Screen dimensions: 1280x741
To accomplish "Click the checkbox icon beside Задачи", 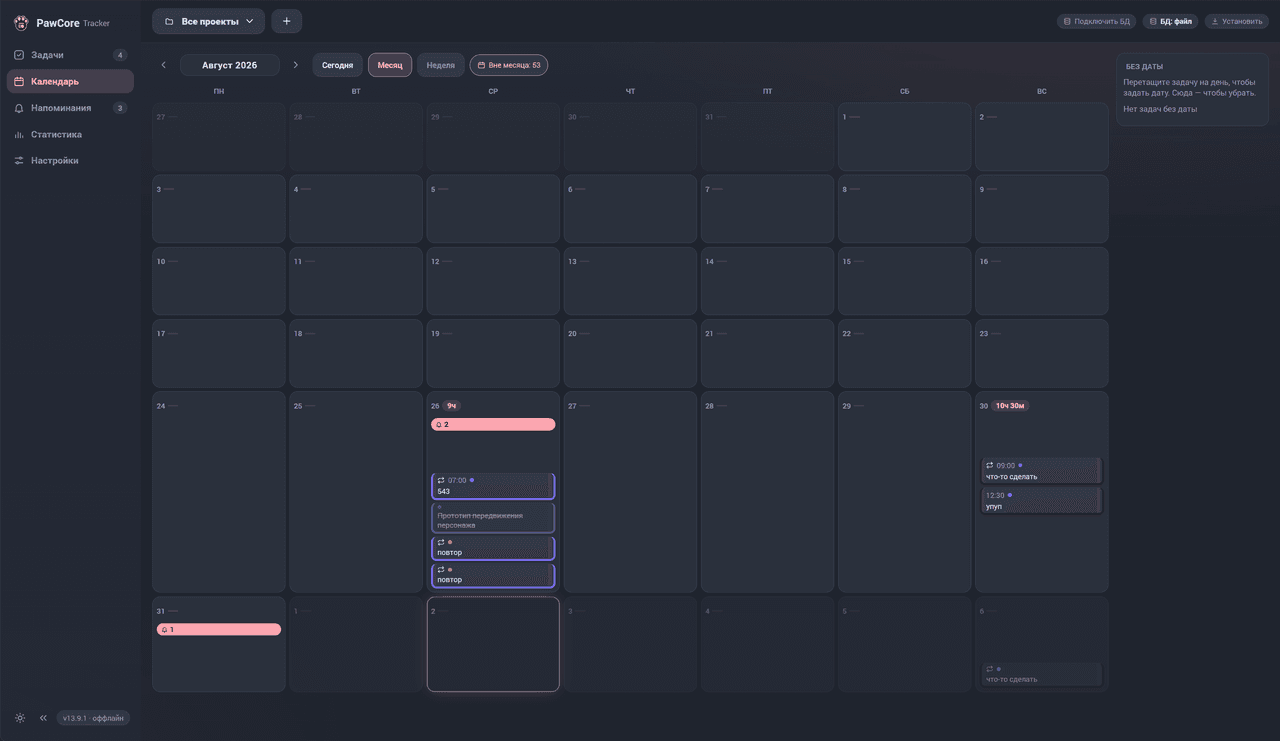I will (19, 55).
